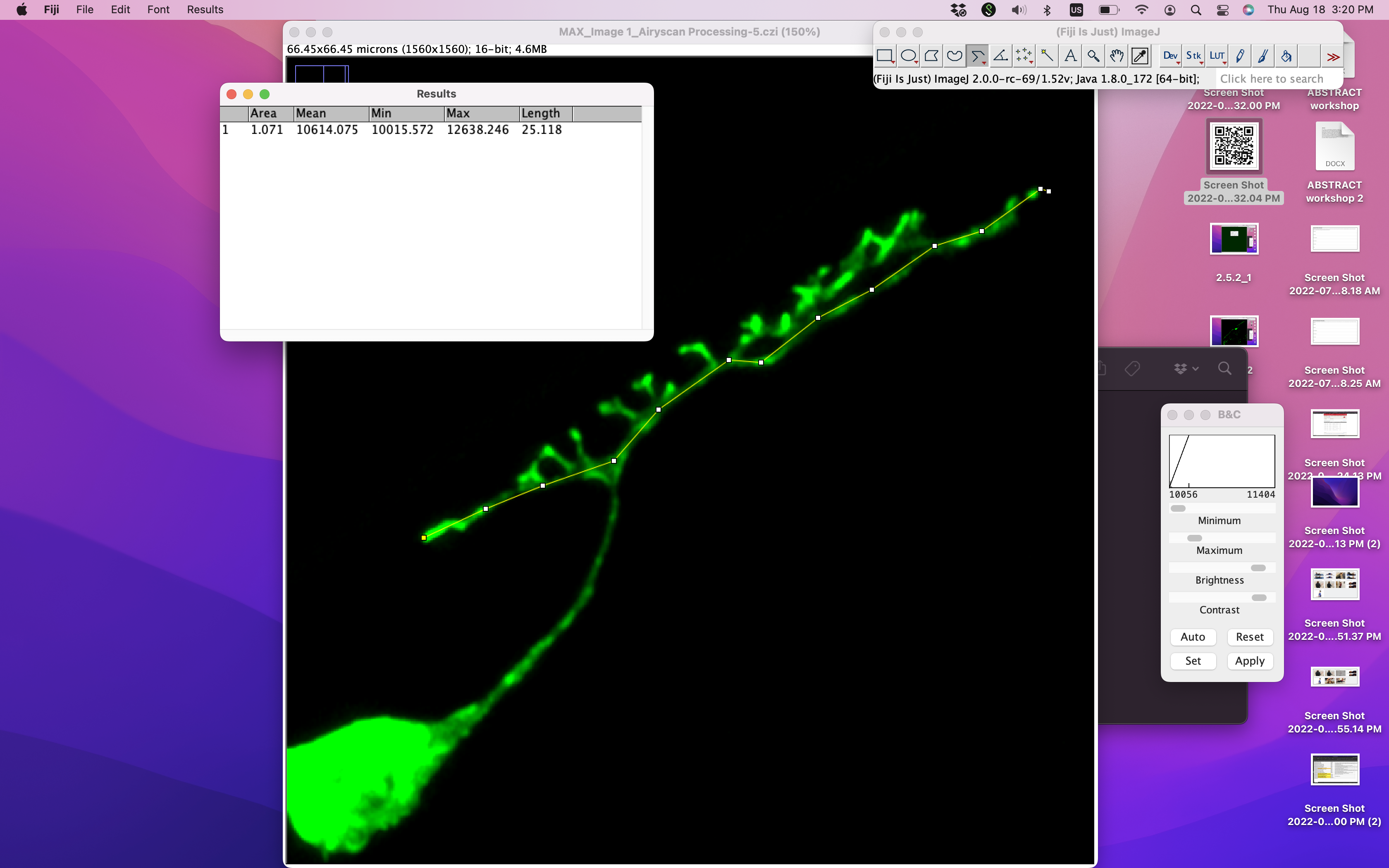The image size is (1389, 868).
Task: Select the Rectangle selection tool
Action: coord(885,56)
